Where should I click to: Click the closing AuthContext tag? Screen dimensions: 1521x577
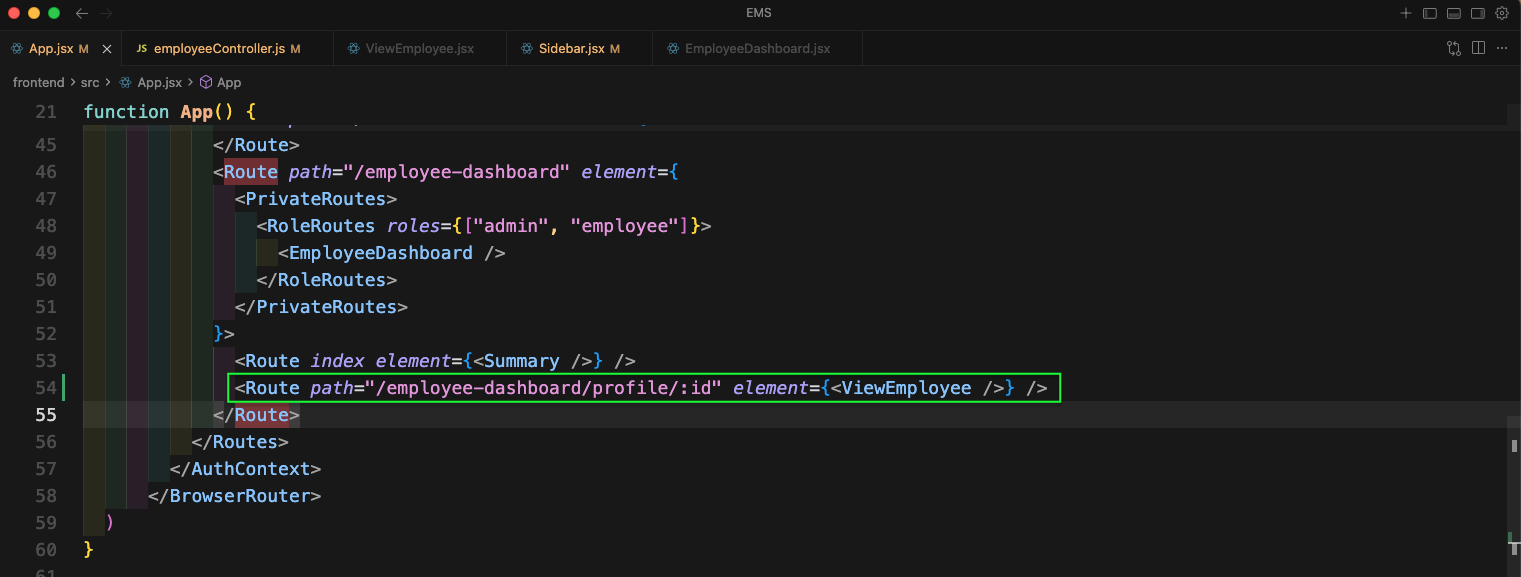tap(245, 469)
